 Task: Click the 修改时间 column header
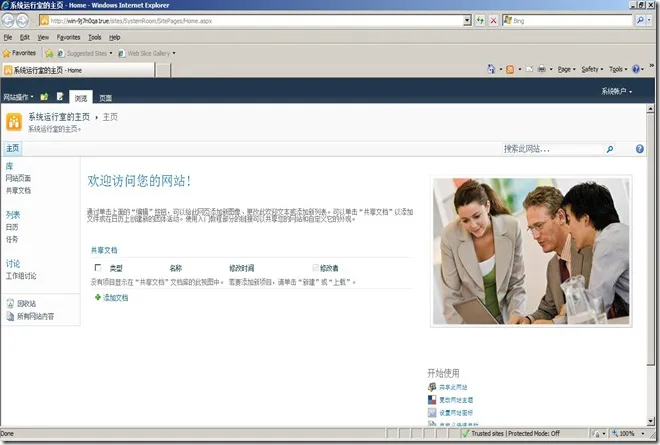point(242,268)
